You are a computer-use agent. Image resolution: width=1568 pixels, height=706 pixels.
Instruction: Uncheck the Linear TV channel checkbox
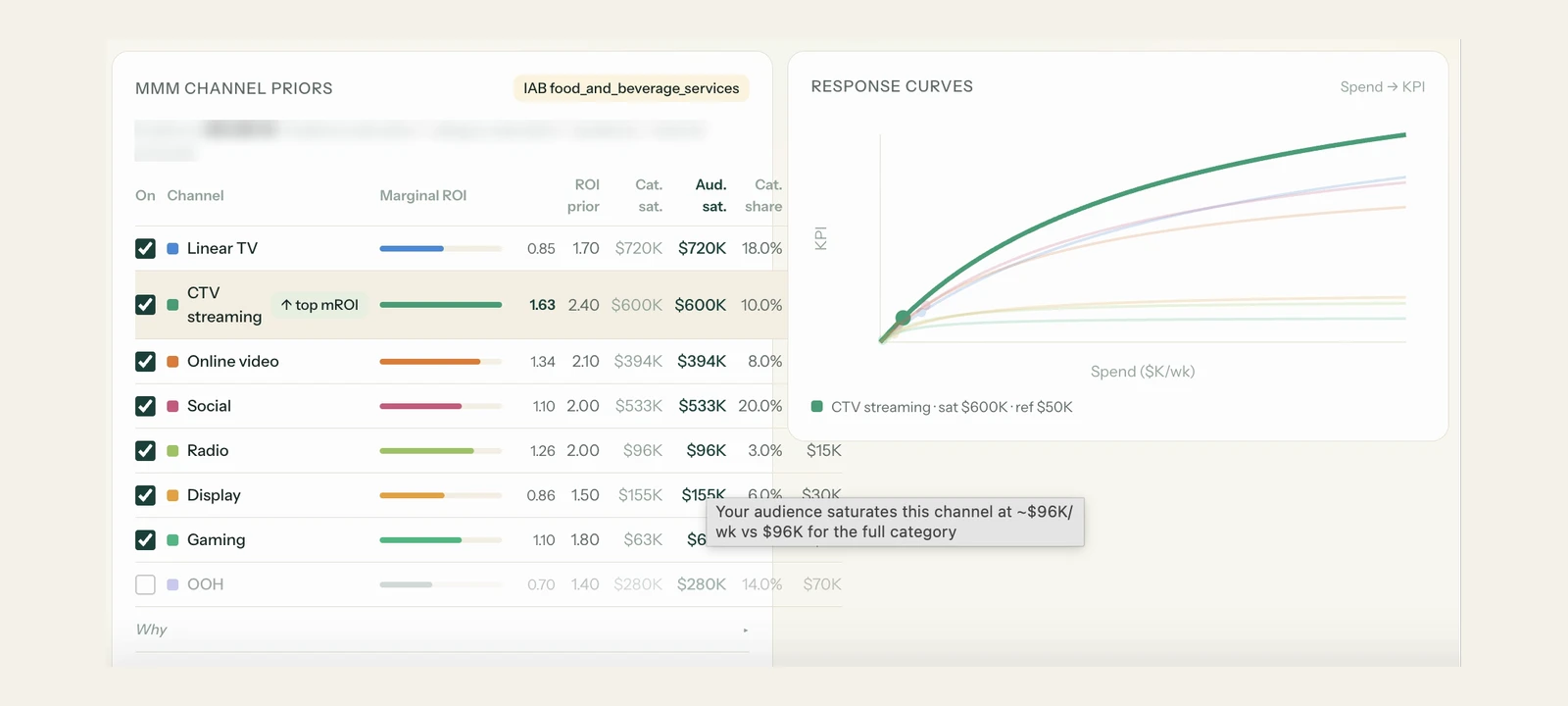145,248
